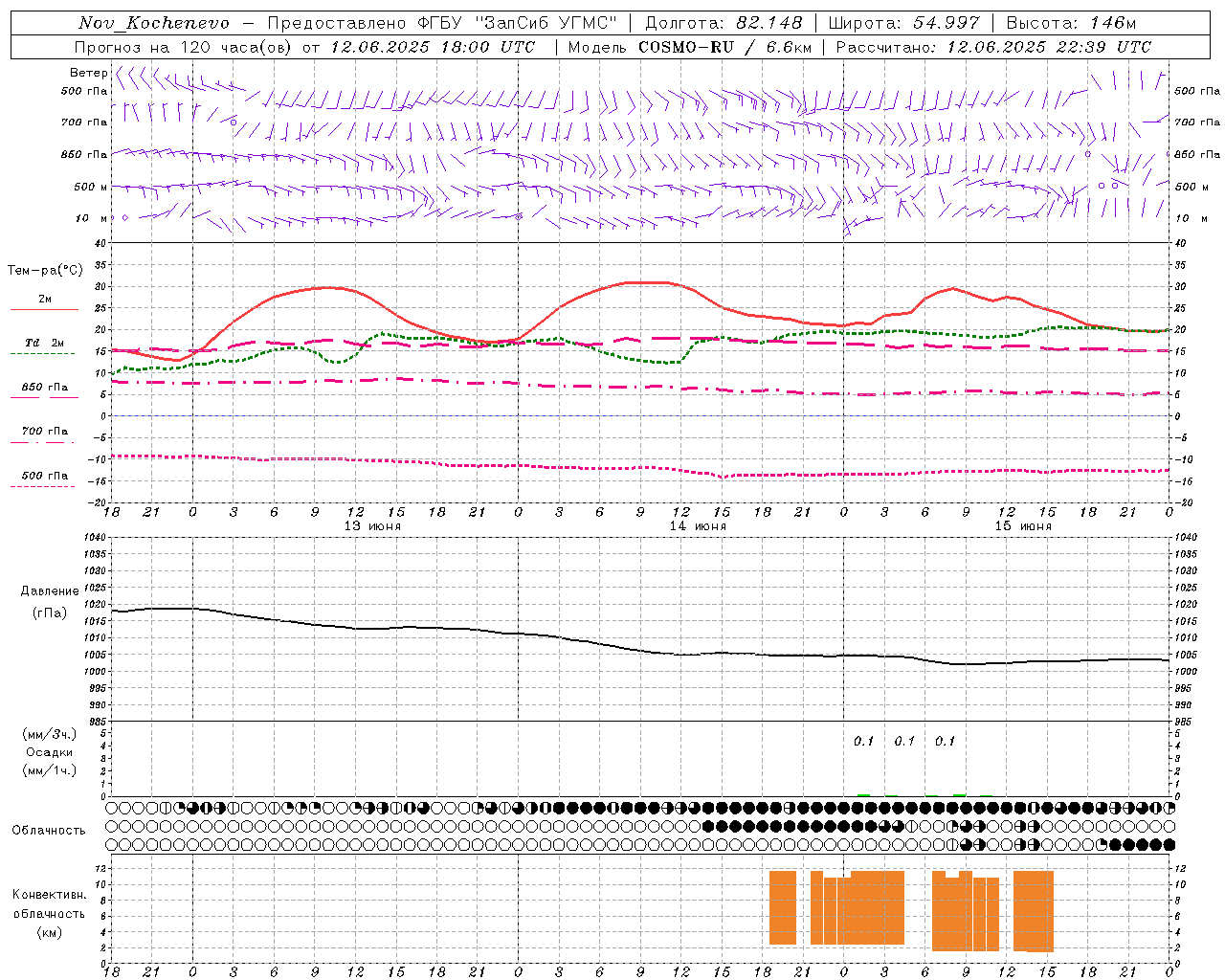
Task: Click the '(мм/1ч.)' unit label
Action: coord(50,770)
